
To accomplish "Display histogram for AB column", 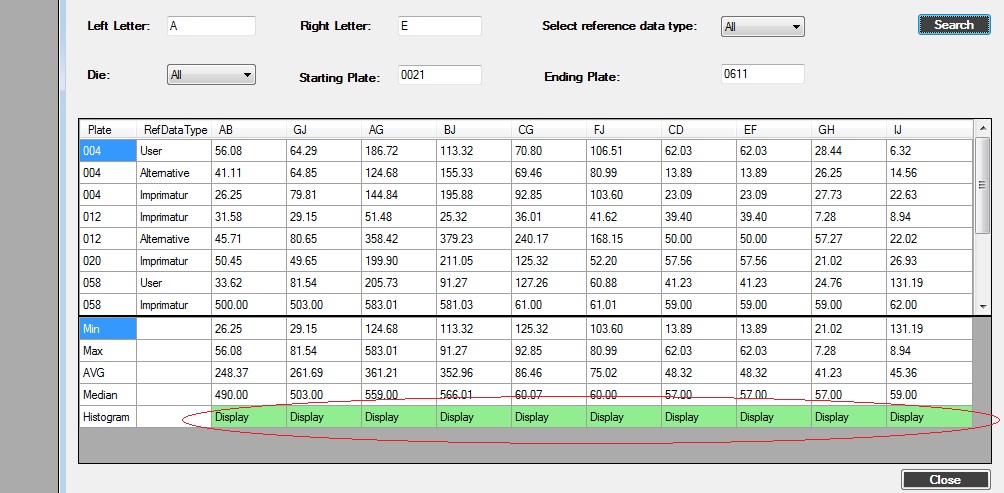I will point(249,417).
